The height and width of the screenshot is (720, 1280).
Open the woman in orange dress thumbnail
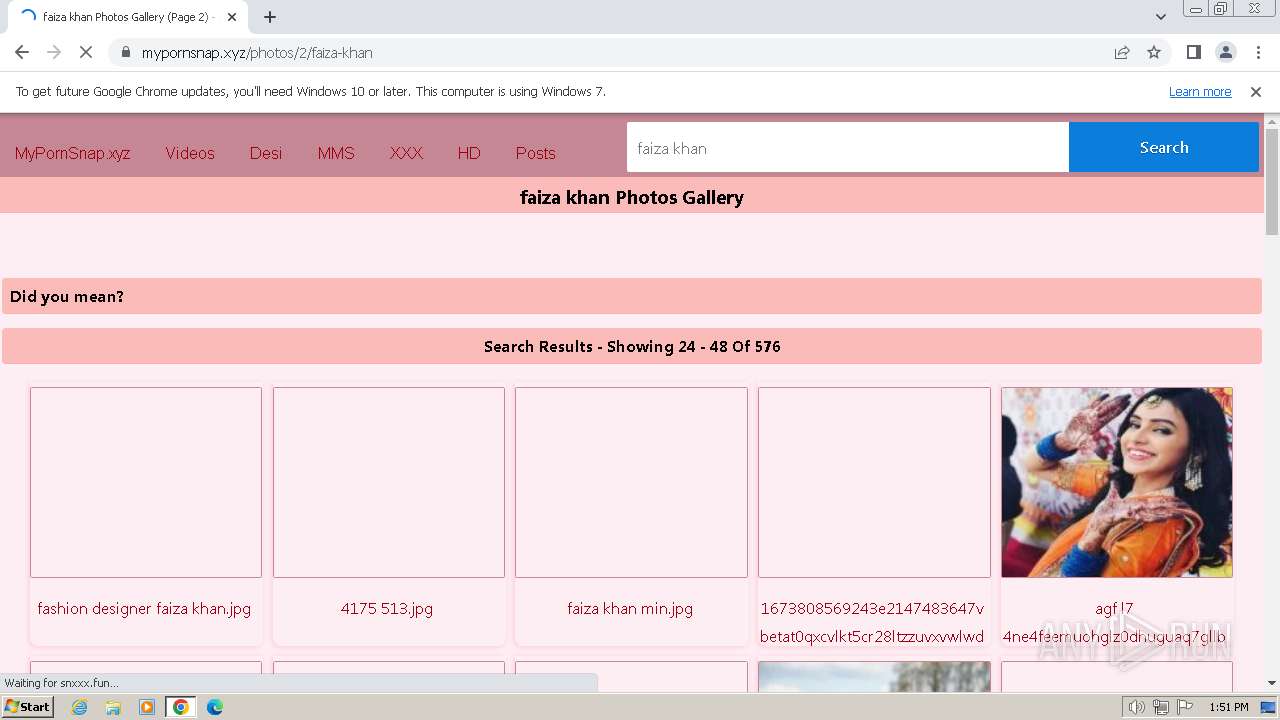coord(1117,482)
